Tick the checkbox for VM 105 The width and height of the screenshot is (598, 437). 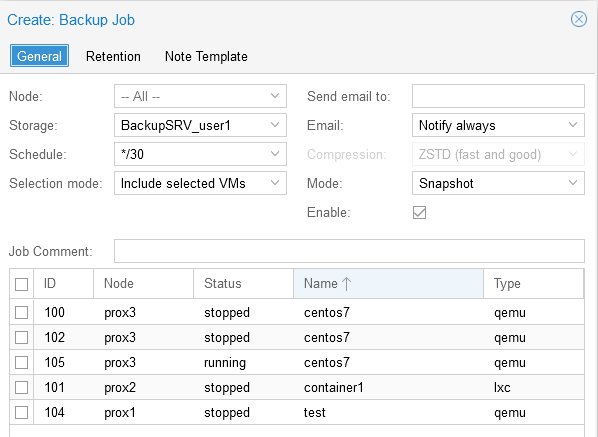pos(21,362)
